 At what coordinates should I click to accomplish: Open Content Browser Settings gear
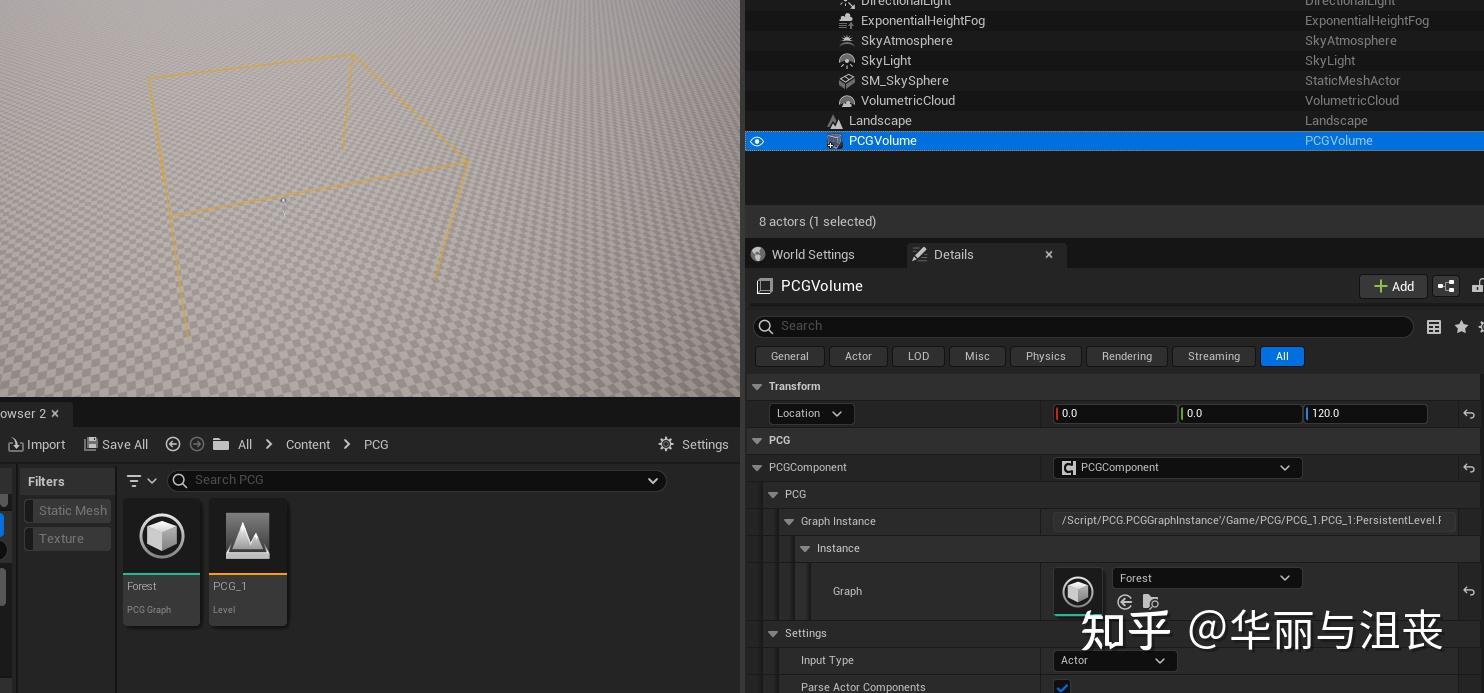(x=694, y=444)
